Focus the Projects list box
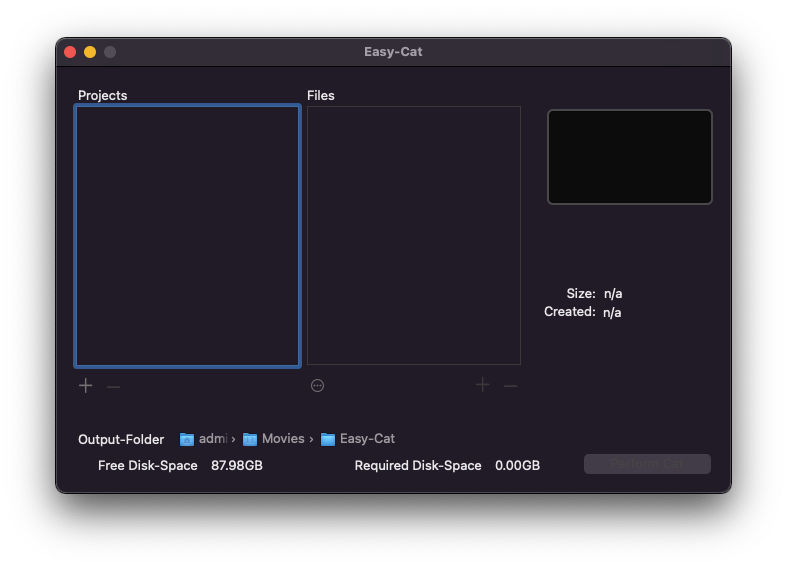787x567 pixels. click(x=187, y=236)
